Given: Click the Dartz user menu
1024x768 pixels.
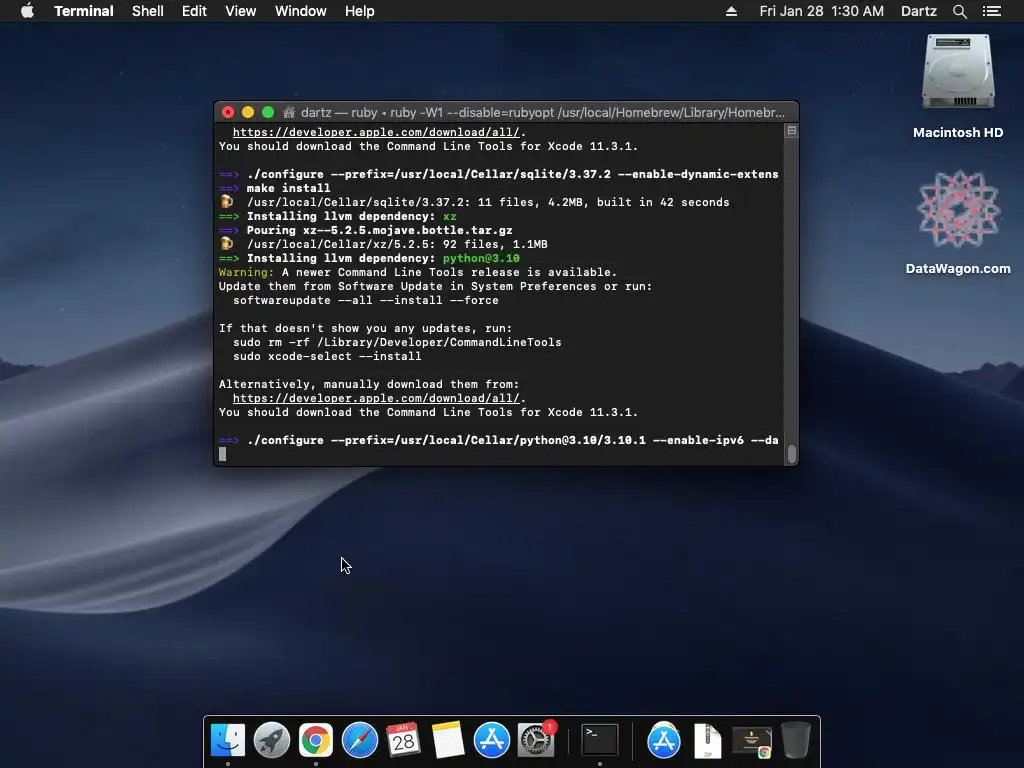Looking at the screenshot, I should click(x=919, y=11).
